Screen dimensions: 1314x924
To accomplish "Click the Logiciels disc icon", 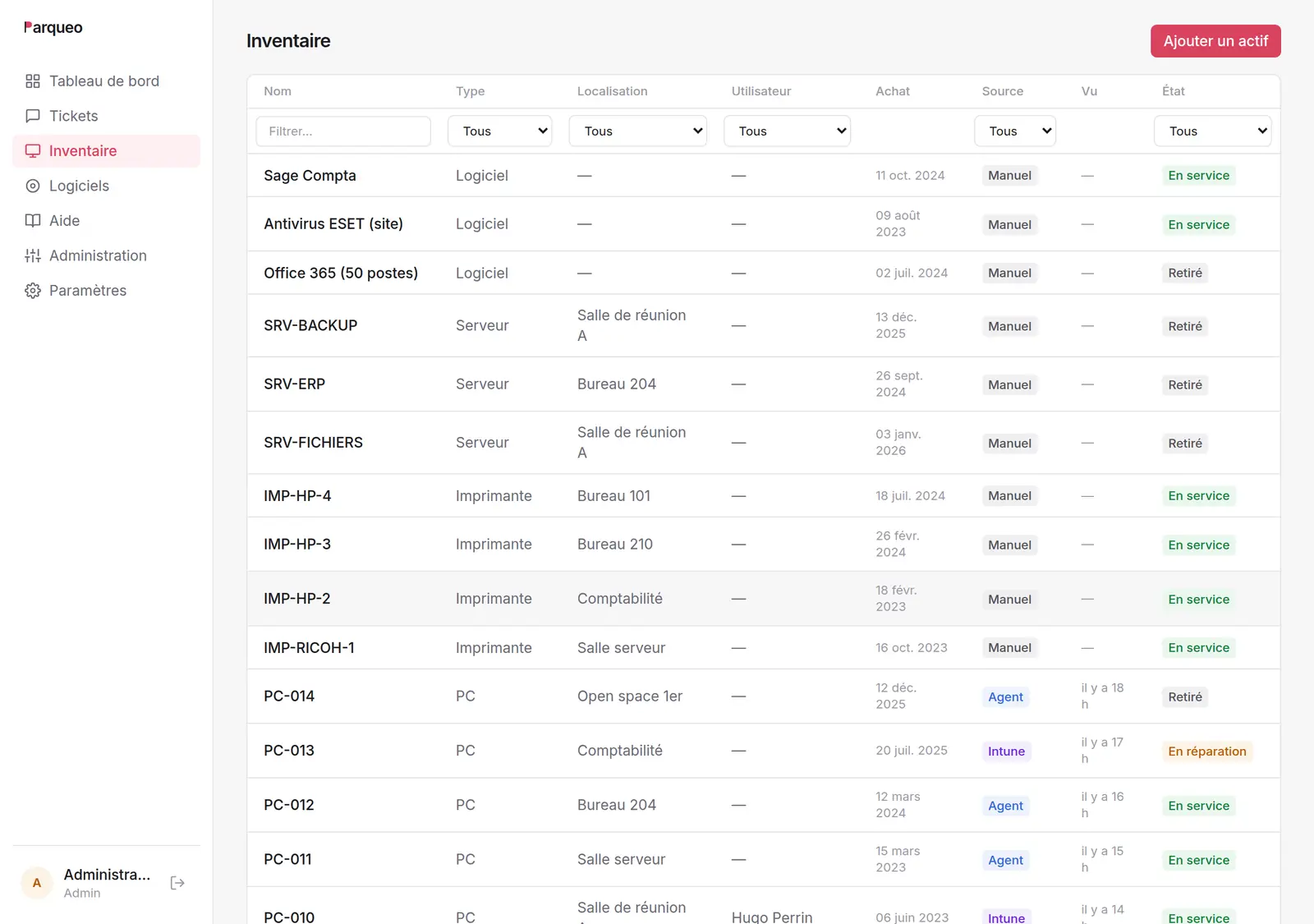I will click(x=33, y=186).
